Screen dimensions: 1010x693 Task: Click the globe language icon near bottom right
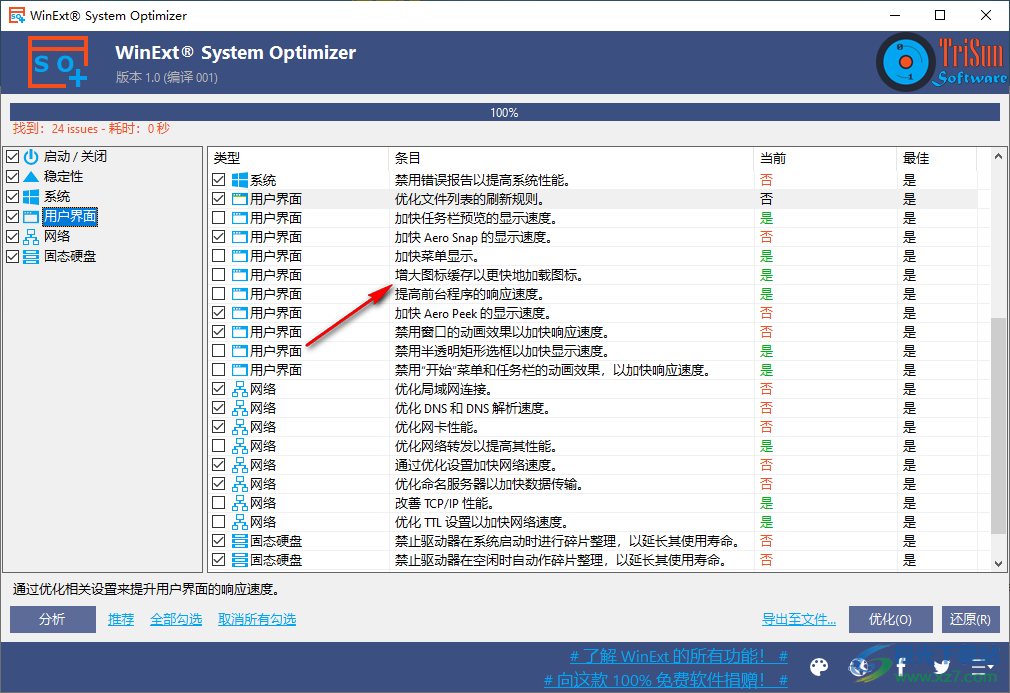(x=859, y=667)
